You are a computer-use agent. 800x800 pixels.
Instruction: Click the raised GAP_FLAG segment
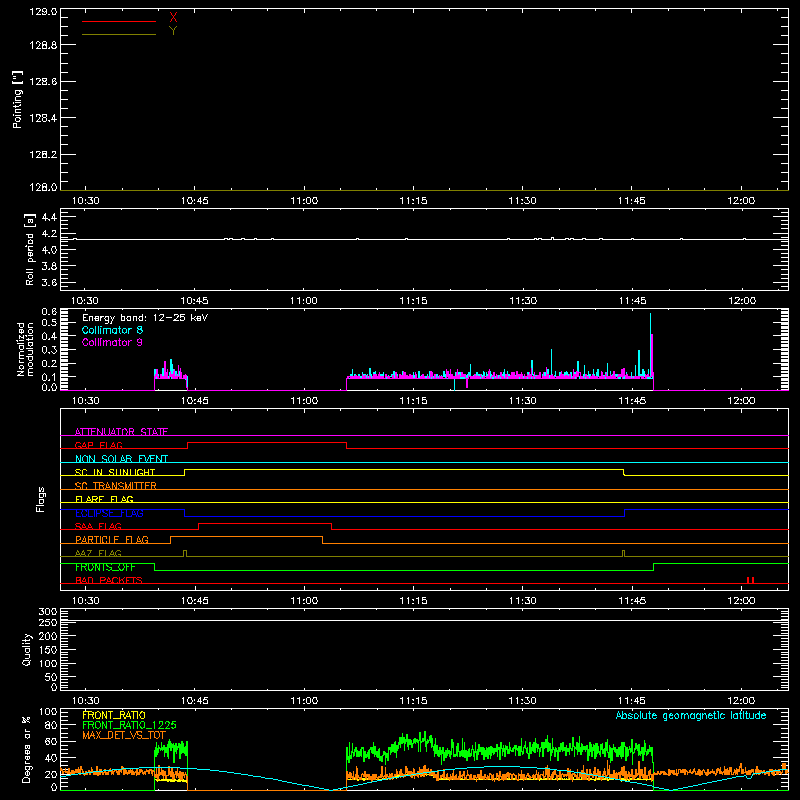coord(267,443)
